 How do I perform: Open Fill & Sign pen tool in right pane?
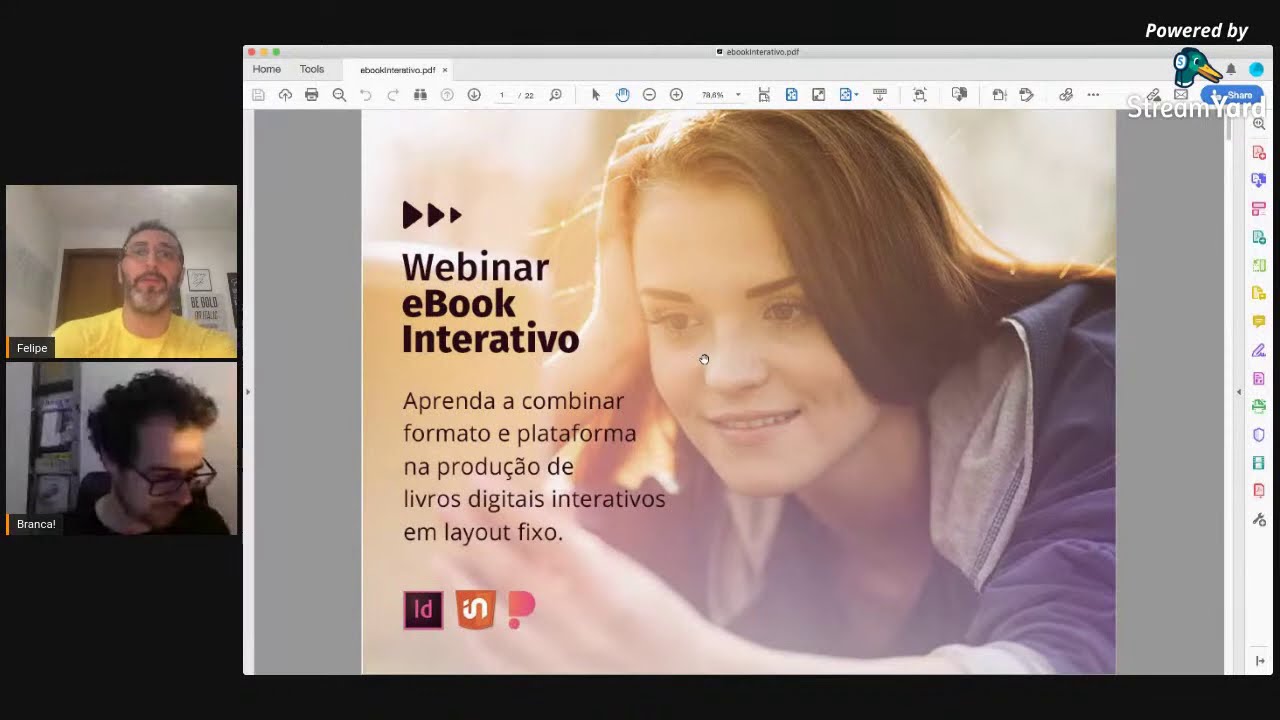click(x=1259, y=350)
